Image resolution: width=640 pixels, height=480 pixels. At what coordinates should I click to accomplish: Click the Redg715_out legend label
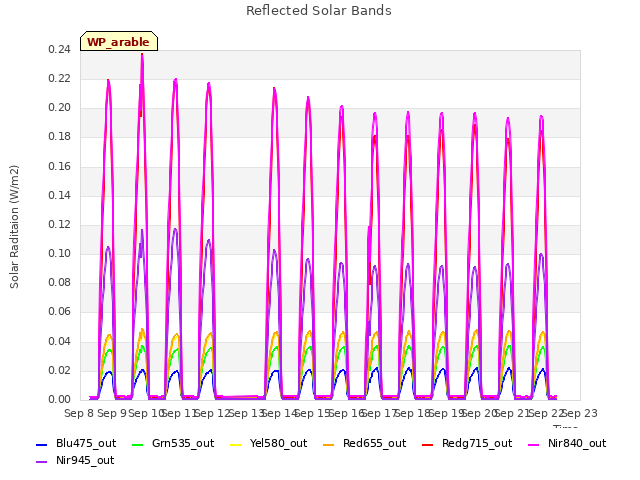477,443
